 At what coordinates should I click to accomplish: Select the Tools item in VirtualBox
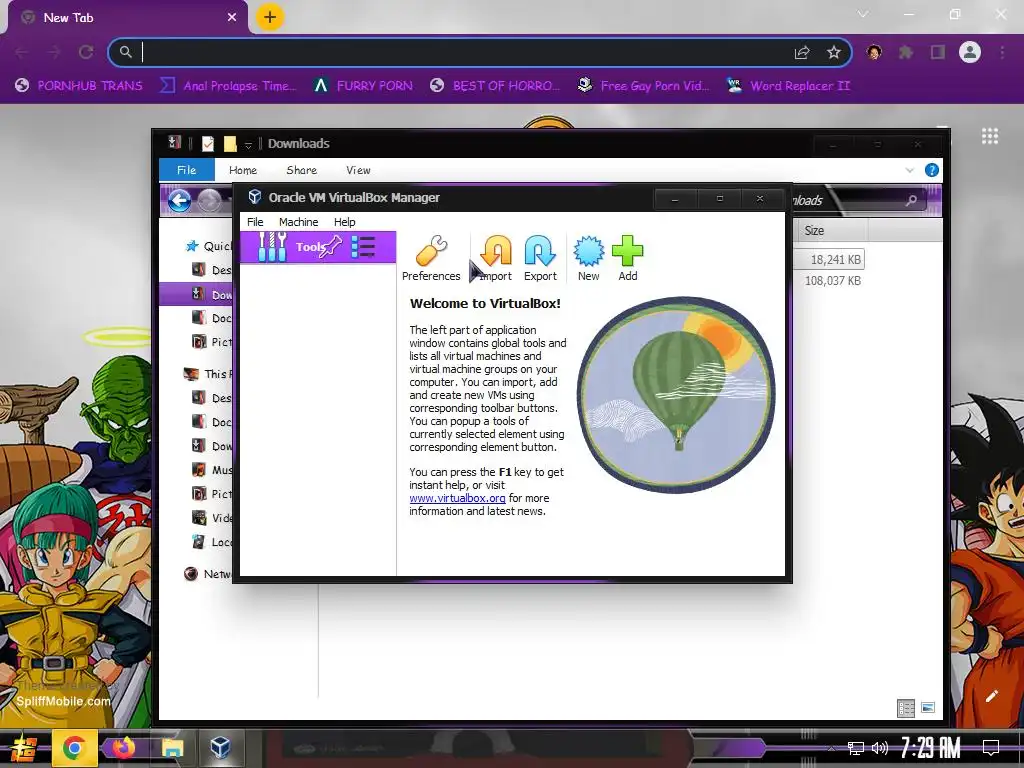point(317,247)
